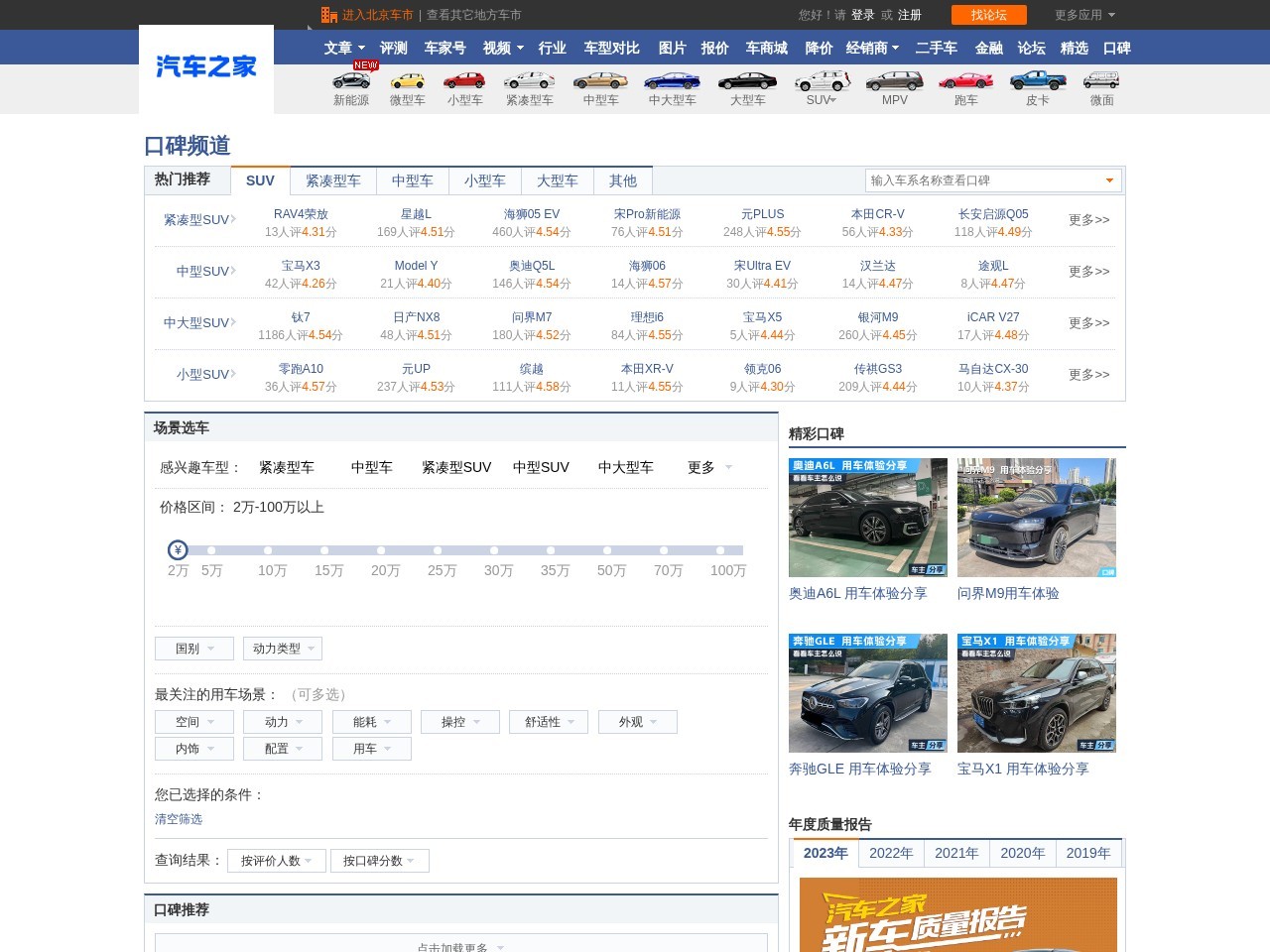Open 更多>> for 紧凑型SUV row
The image size is (1270, 952).
pos(1089,220)
